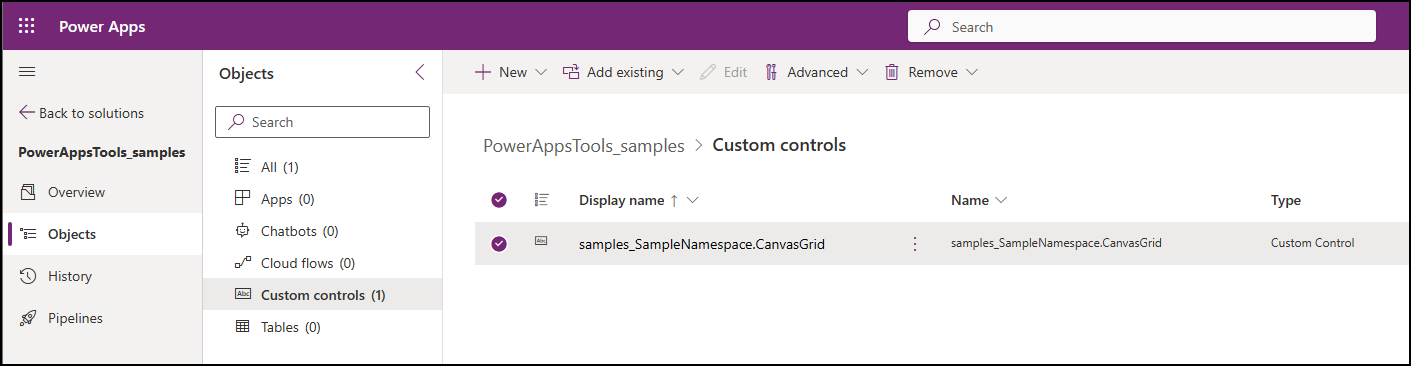Click the Custom controls Abc icon in tree

pos(242,294)
